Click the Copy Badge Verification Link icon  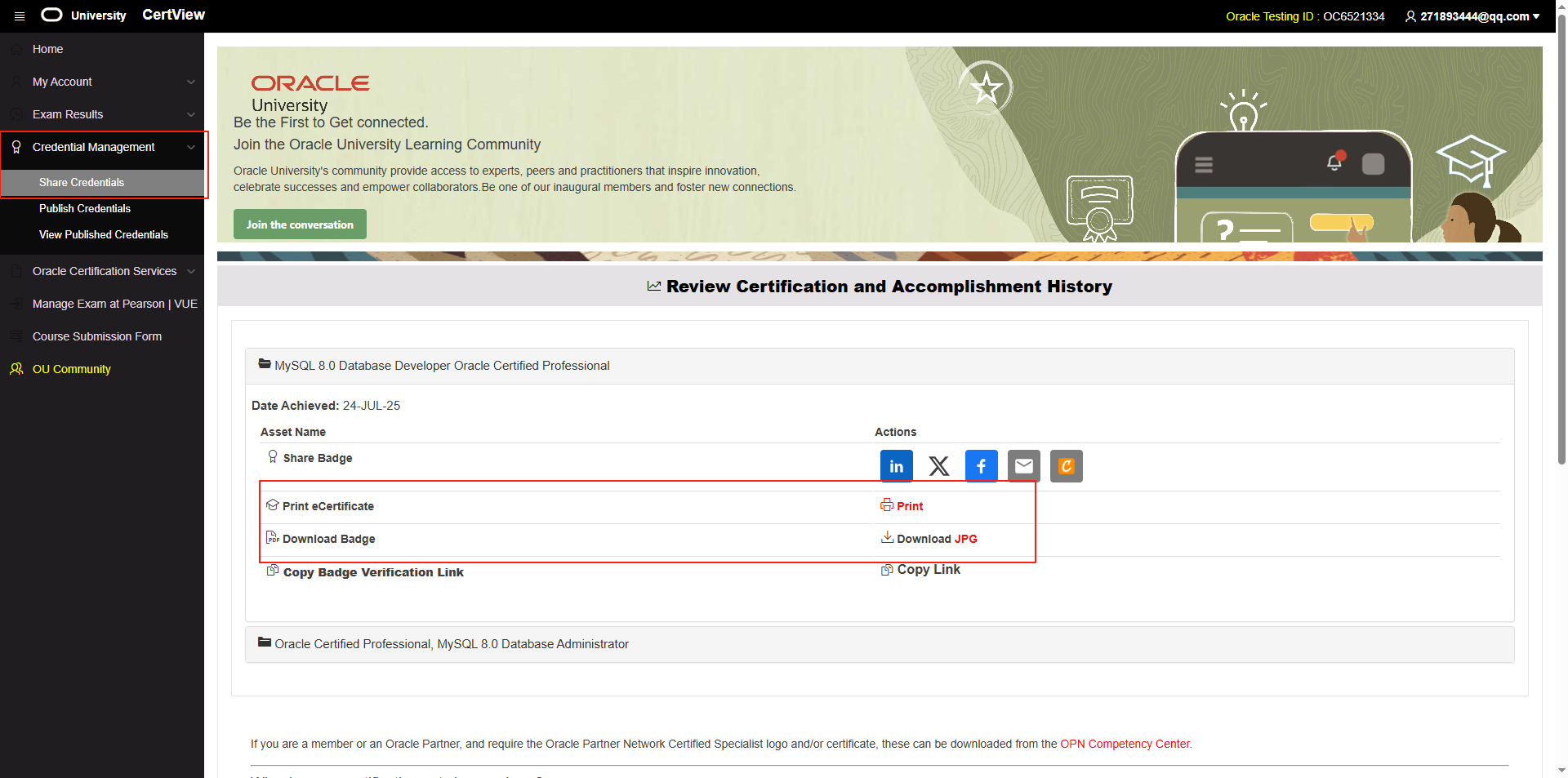273,570
